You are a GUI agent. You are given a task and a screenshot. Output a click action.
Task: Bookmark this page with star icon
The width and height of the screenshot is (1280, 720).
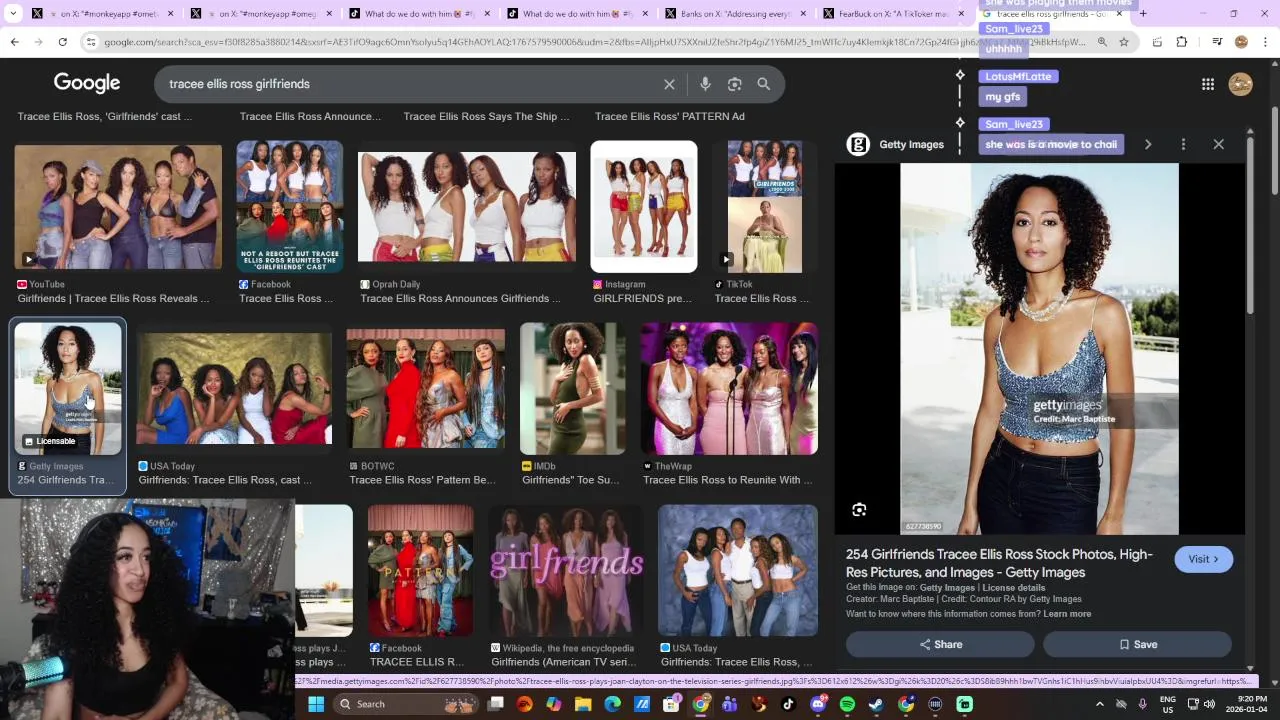coord(1124,42)
